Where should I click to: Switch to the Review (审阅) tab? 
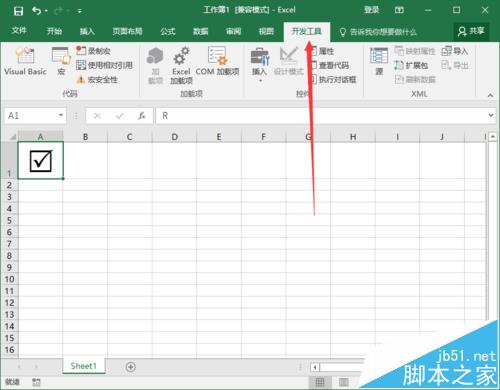[x=233, y=31]
